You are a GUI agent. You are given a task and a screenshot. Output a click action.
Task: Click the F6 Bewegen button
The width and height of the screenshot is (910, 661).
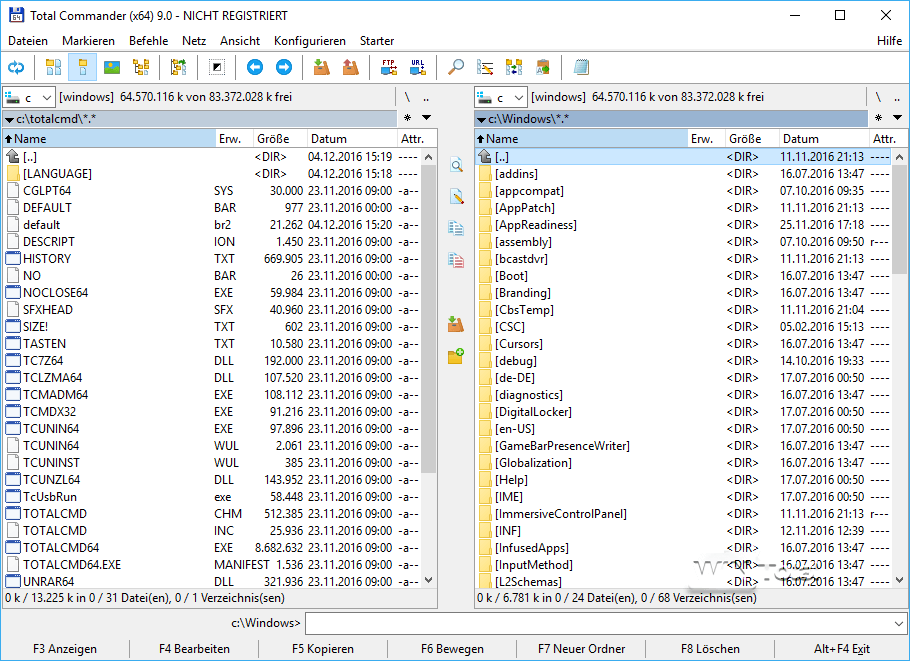pos(452,649)
